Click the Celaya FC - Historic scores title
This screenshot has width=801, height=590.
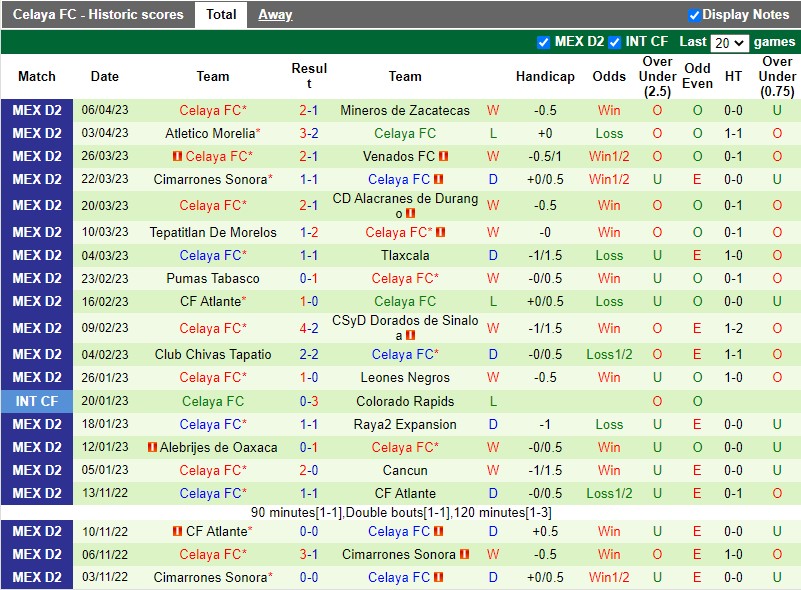98,14
